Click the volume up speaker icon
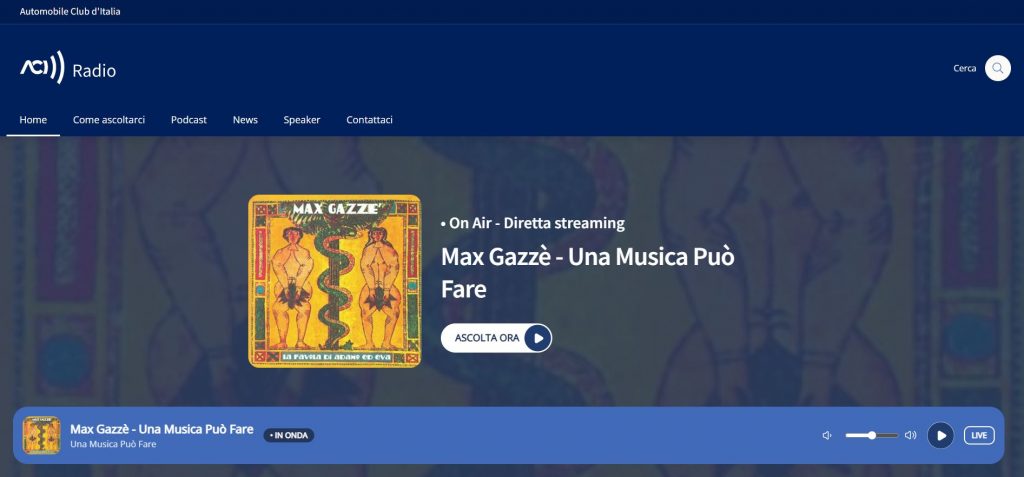The image size is (1024, 477). point(910,435)
